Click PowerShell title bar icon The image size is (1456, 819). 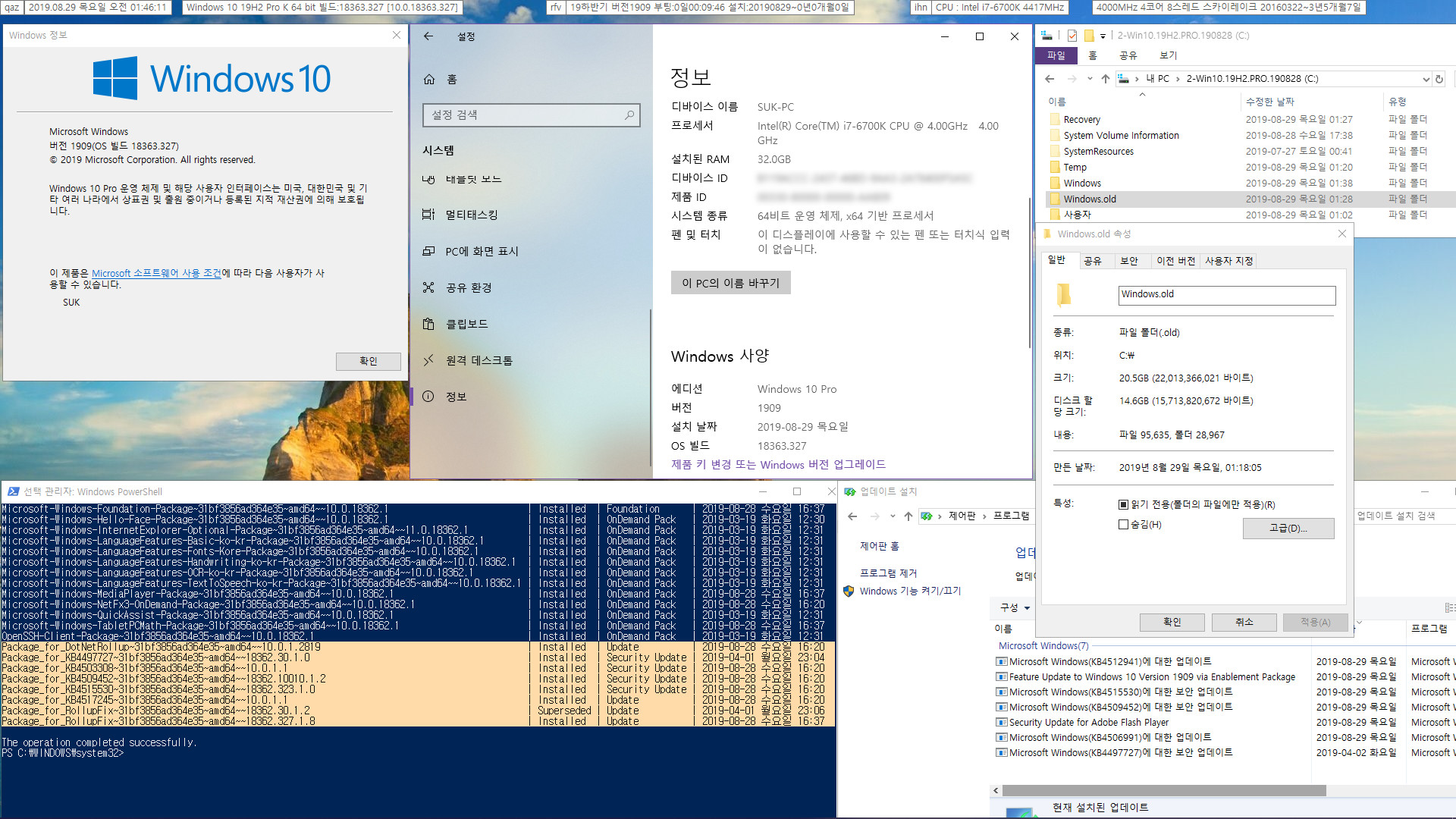pos(13,491)
